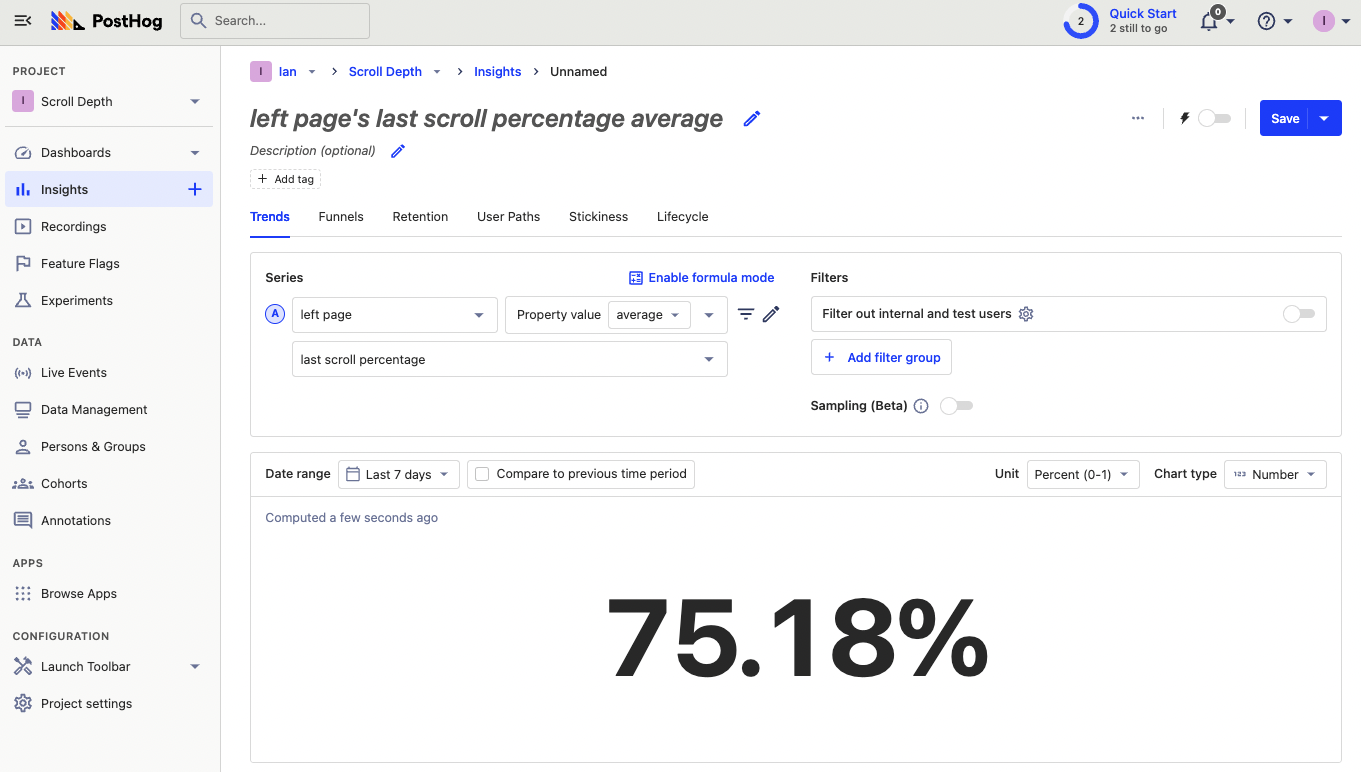Click the rename series pencil icon
The image size is (1361, 772).
(771, 314)
